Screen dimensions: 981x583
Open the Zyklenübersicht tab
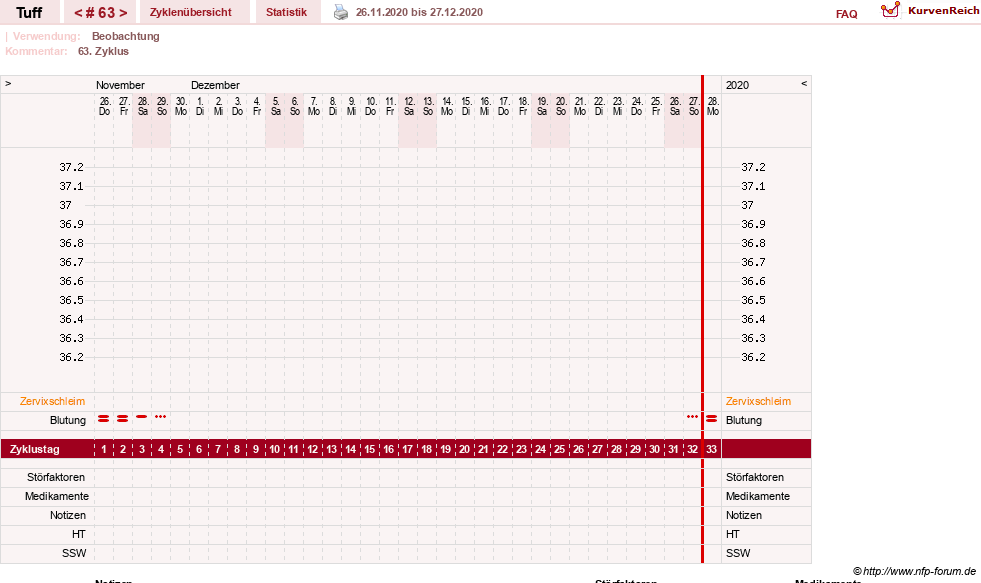coord(190,12)
